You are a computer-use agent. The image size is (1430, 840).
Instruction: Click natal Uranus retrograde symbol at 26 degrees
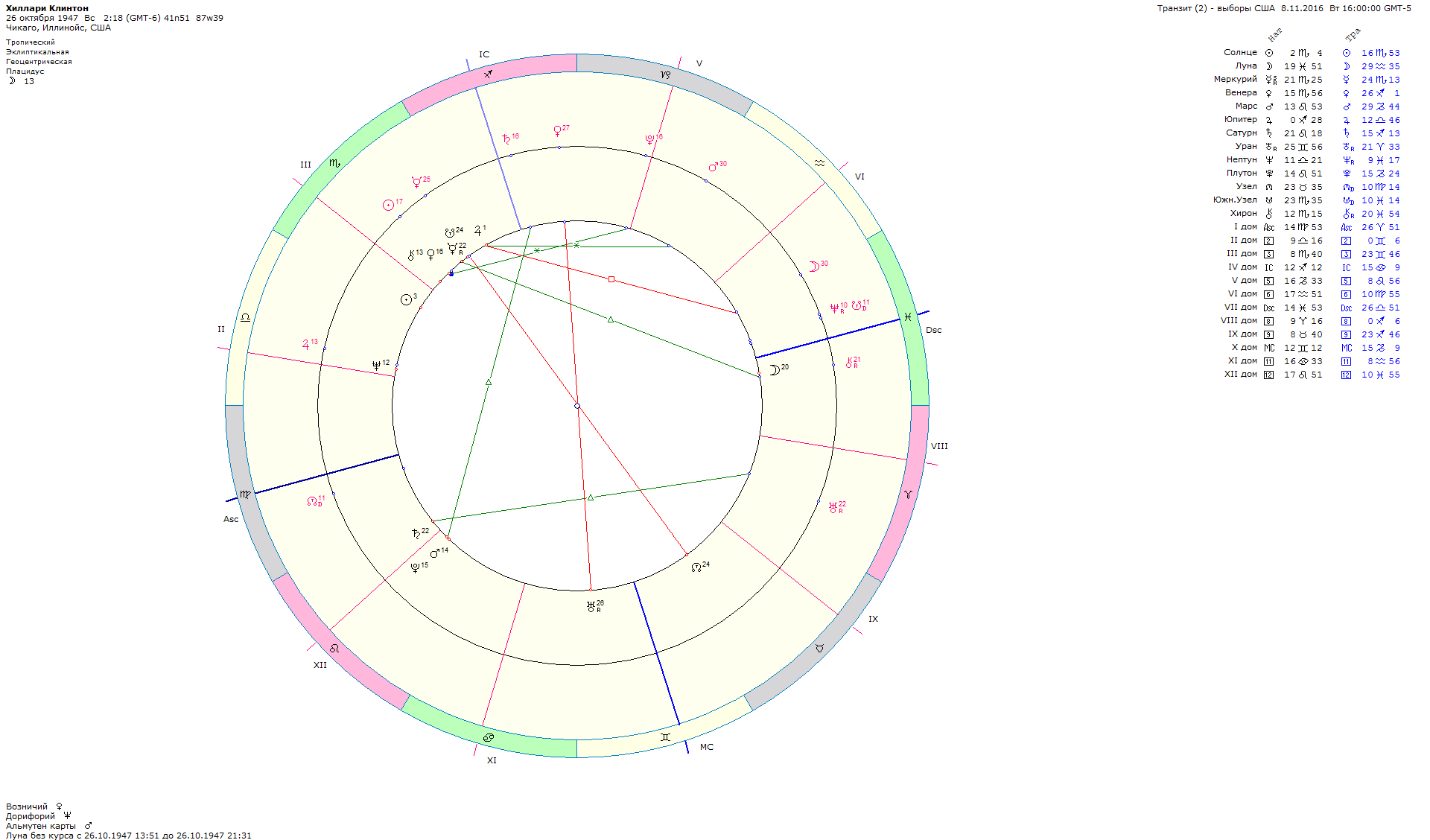tap(591, 606)
